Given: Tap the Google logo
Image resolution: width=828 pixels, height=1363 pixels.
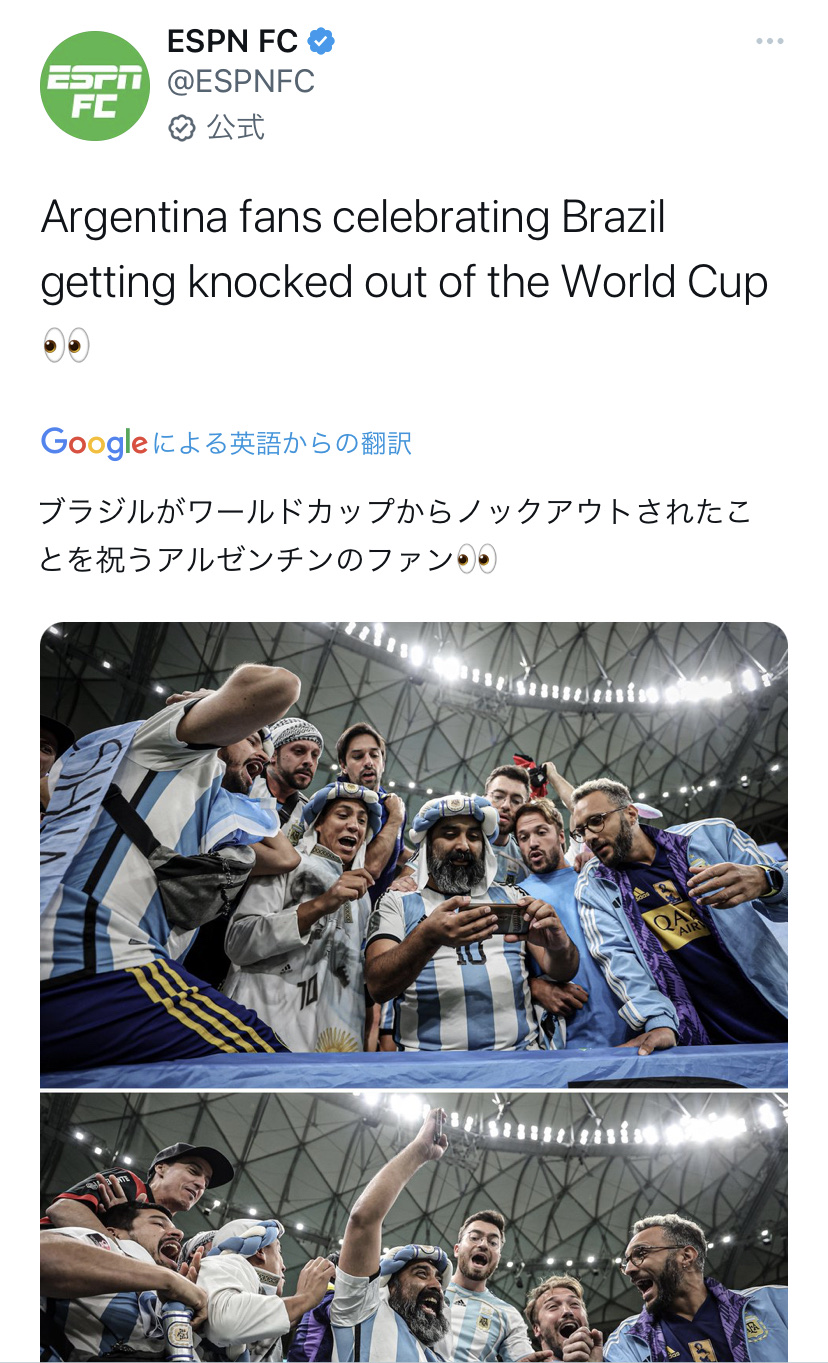Looking at the screenshot, I should (95, 443).
